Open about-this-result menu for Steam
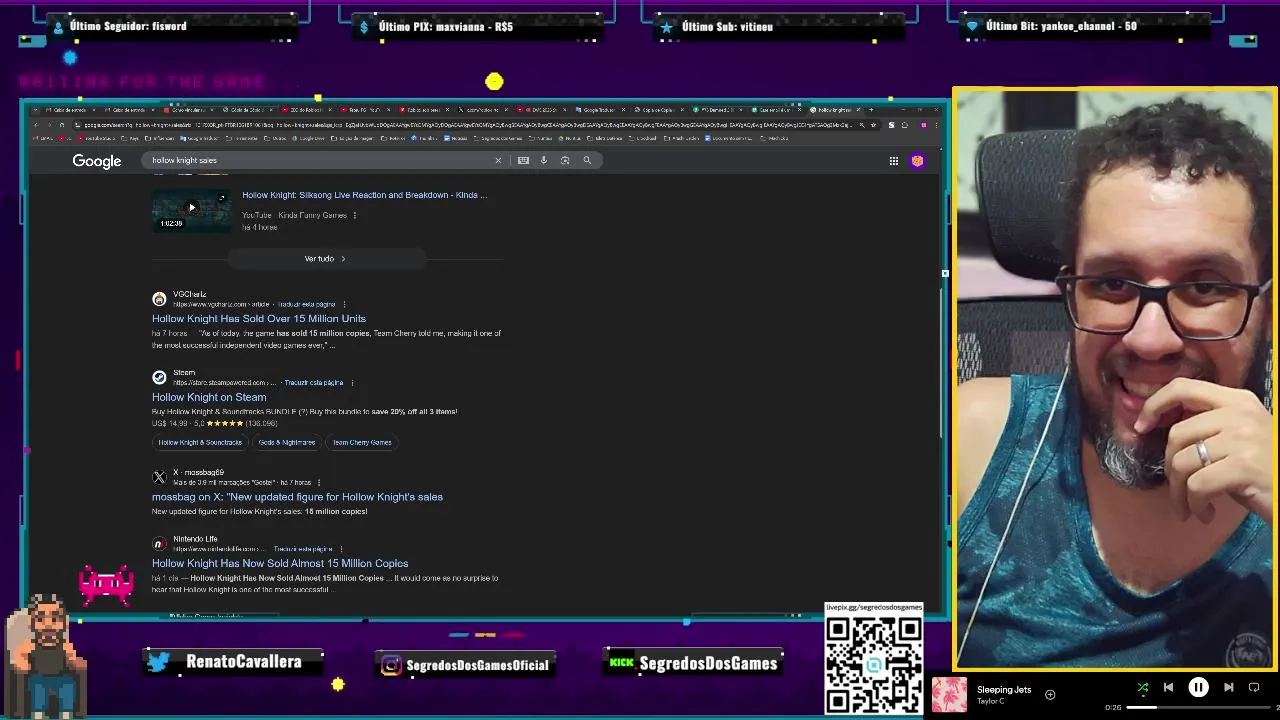Viewport: 1280px width, 720px height. coord(352,383)
